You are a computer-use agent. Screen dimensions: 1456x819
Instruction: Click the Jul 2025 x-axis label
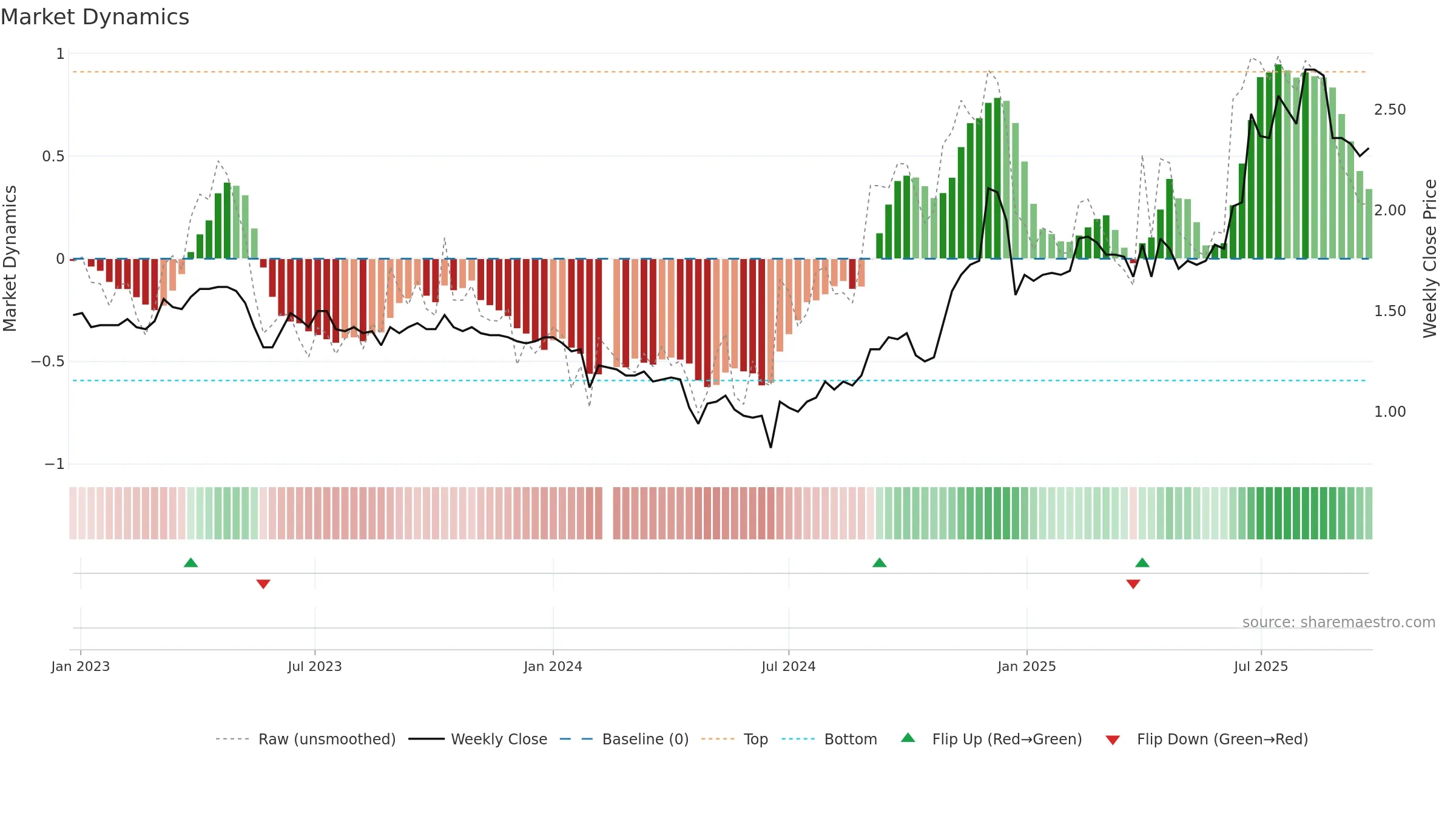pyautogui.click(x=1261, y=666)
